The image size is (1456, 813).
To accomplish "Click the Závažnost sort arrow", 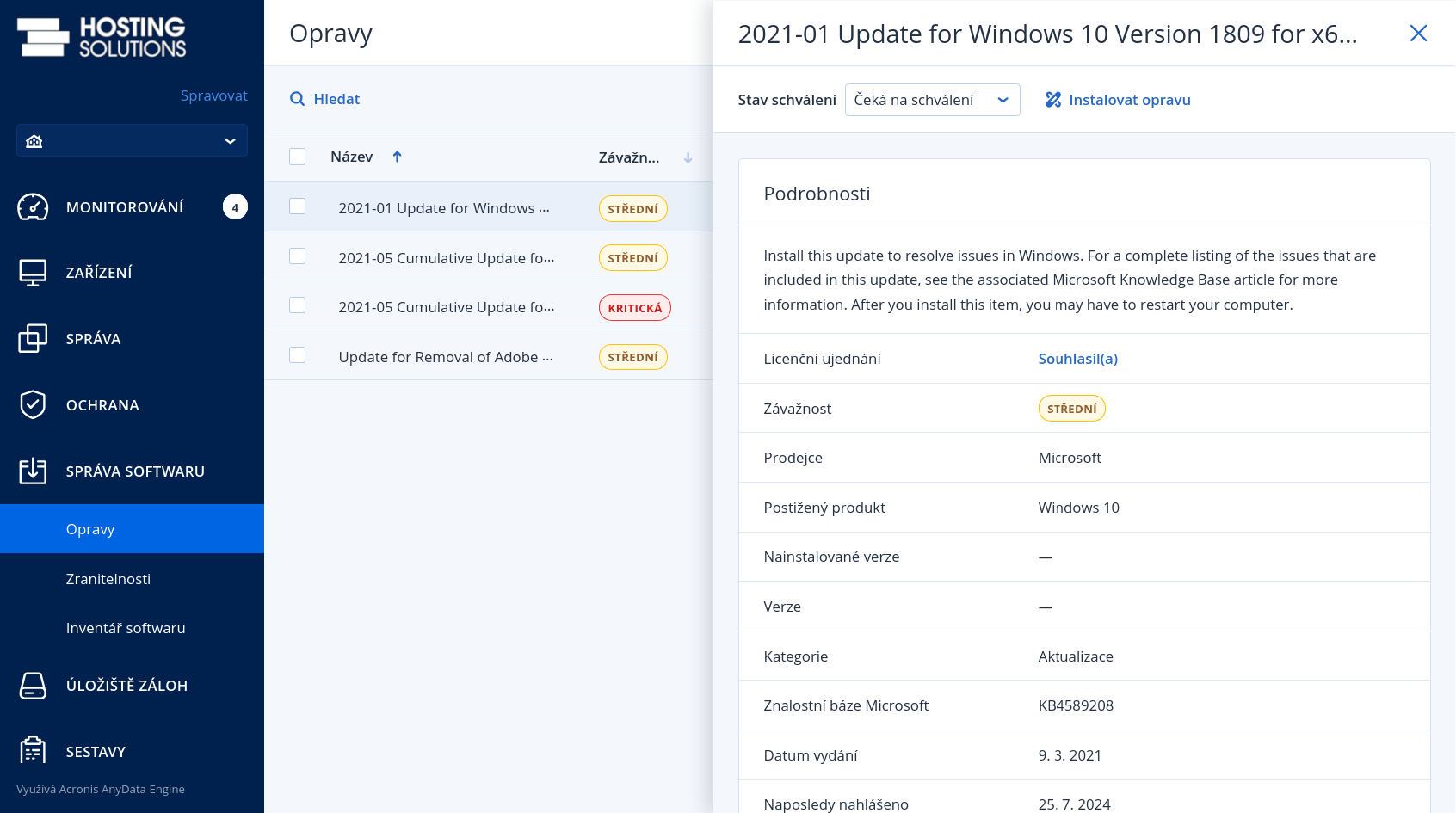I will pos(688,157).
